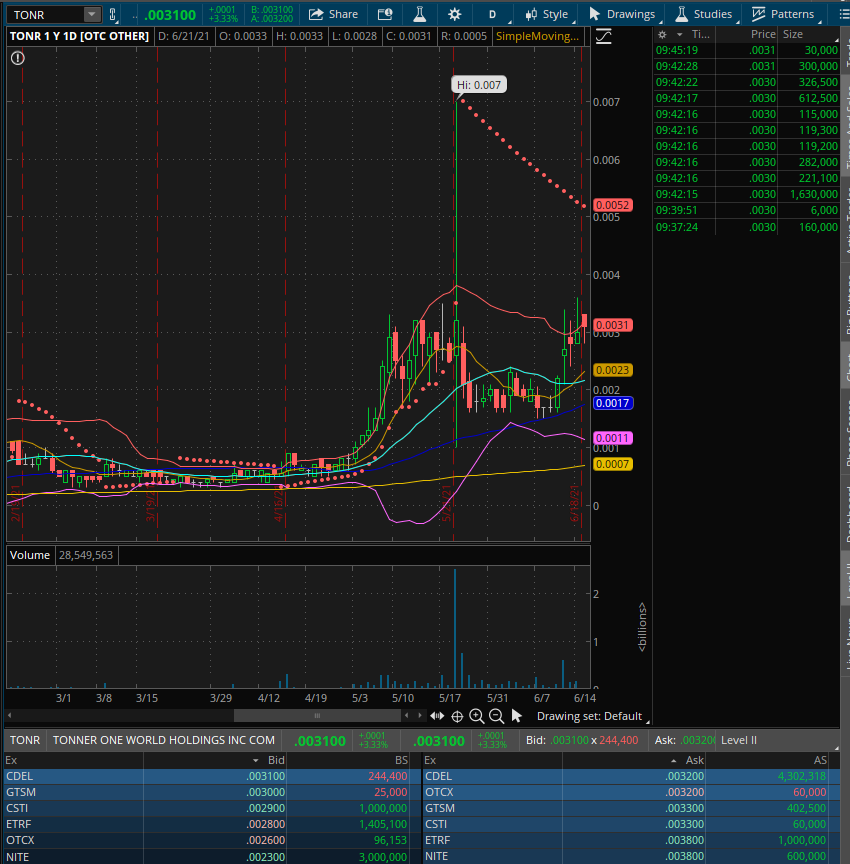Click the price axis auto-scale icon
850x864 pixels.
604,36
